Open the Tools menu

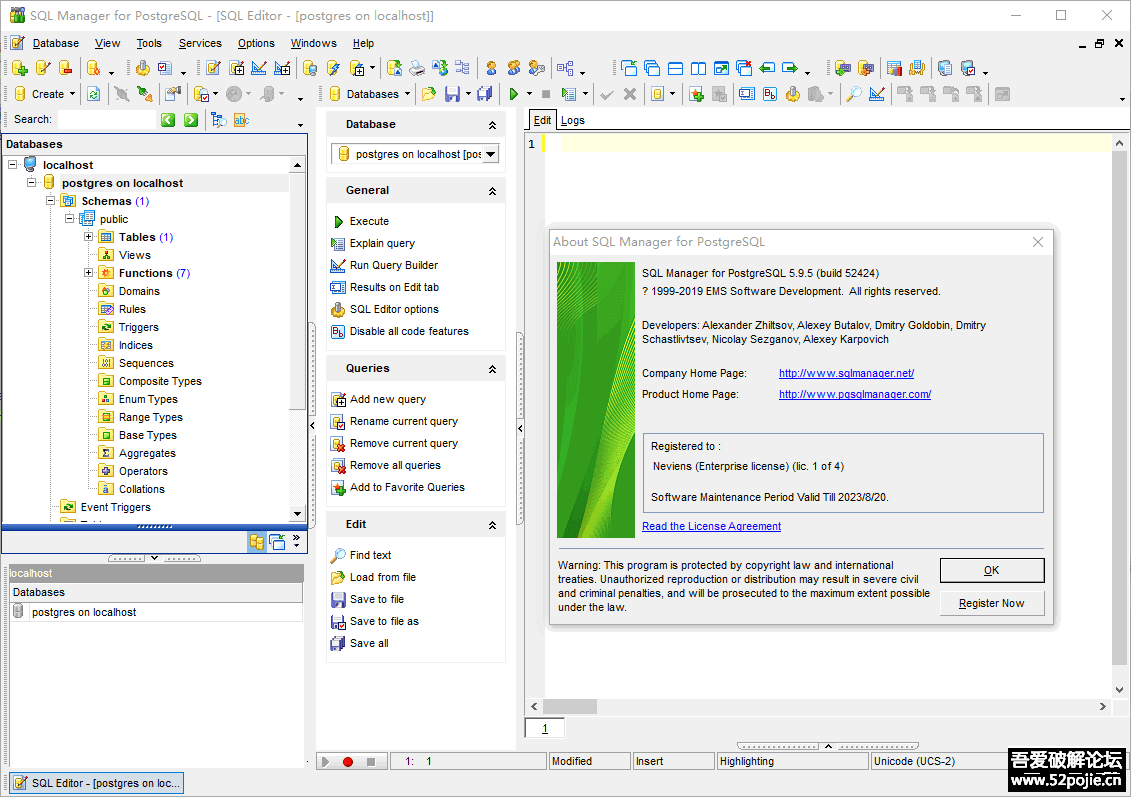tap(149, 43)
